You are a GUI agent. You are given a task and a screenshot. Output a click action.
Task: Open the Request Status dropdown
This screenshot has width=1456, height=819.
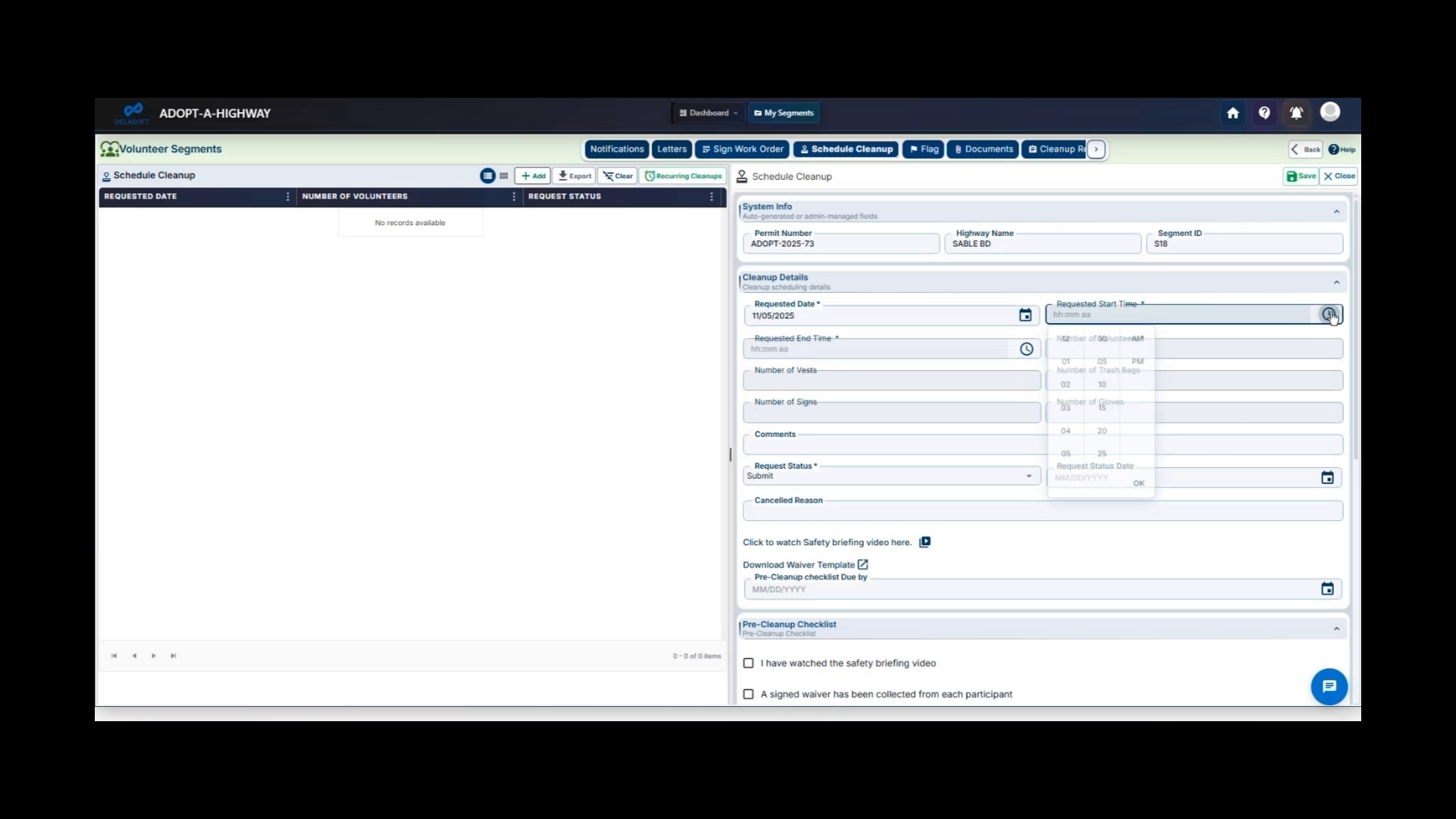point(1028,475)
